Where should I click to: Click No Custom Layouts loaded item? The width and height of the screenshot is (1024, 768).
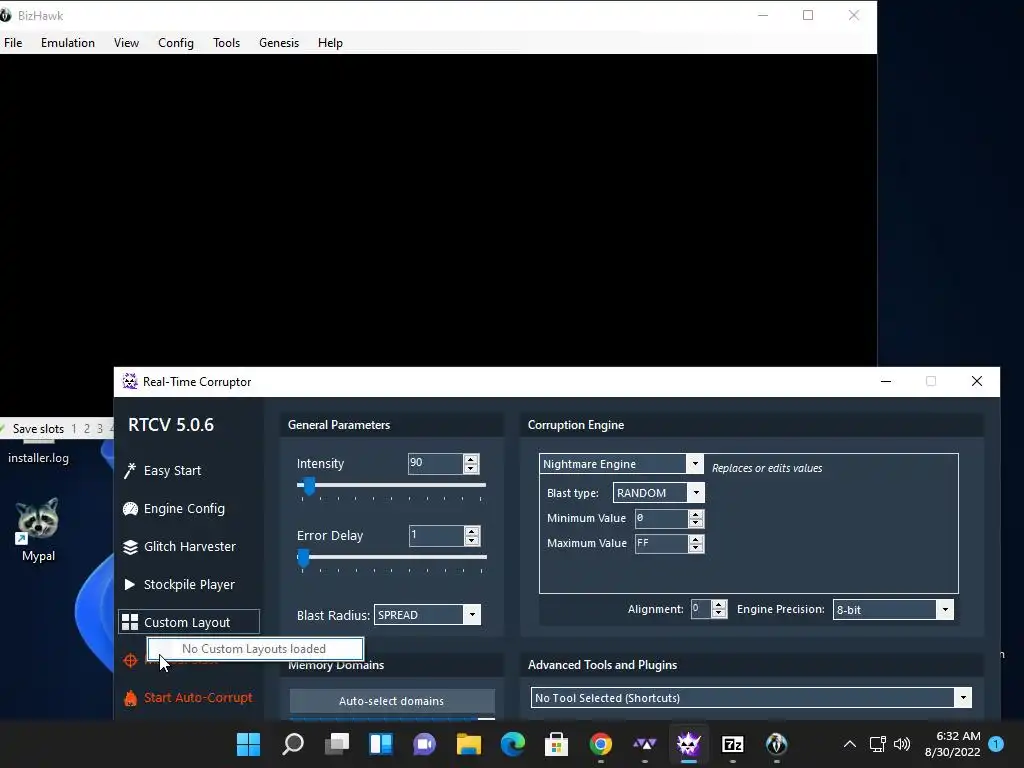[x=255, y=648]
